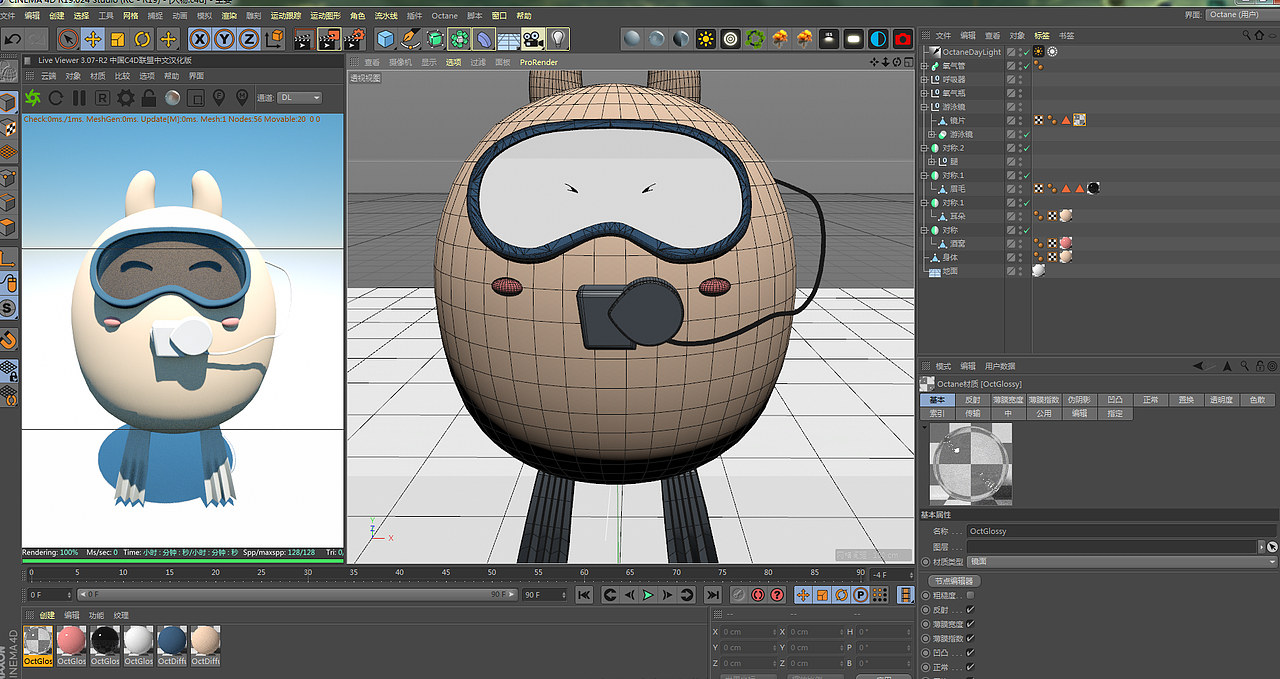Click the 节点编辑器 button

coord(954,581)
